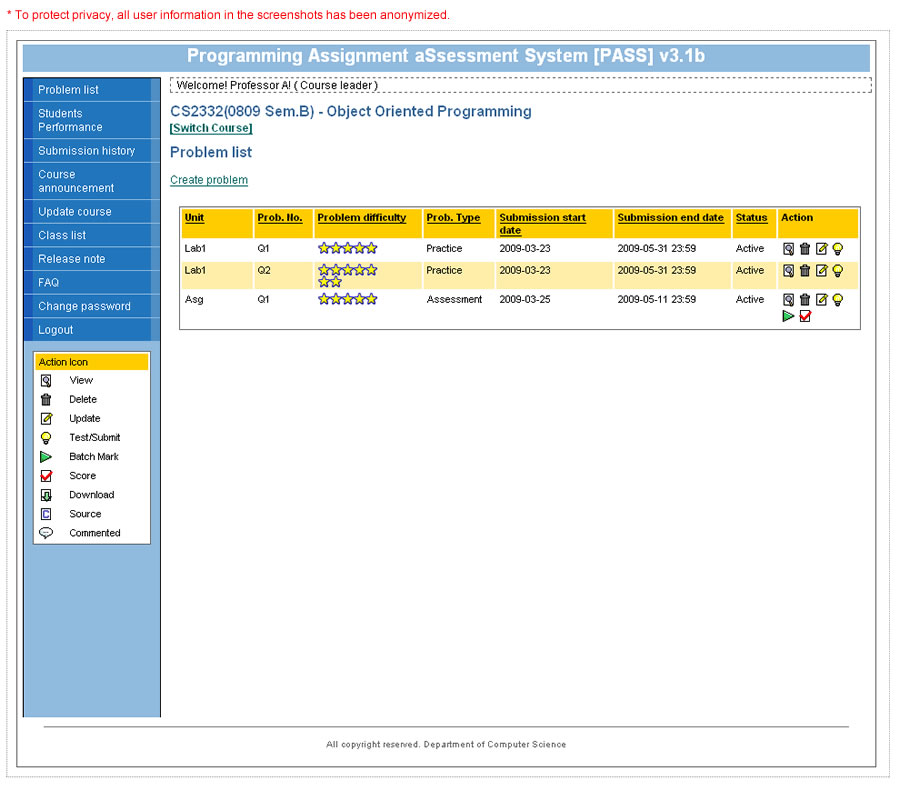
Task: Delete the Lab1 Q1 problem via trash icon
Action: pyautogui.click(x=805, y=248)
